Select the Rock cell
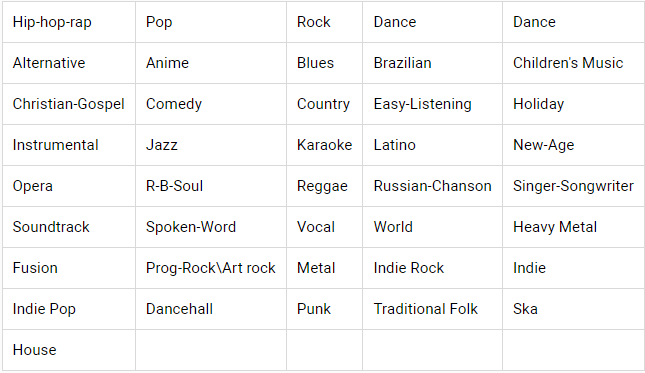 point(325,22)
